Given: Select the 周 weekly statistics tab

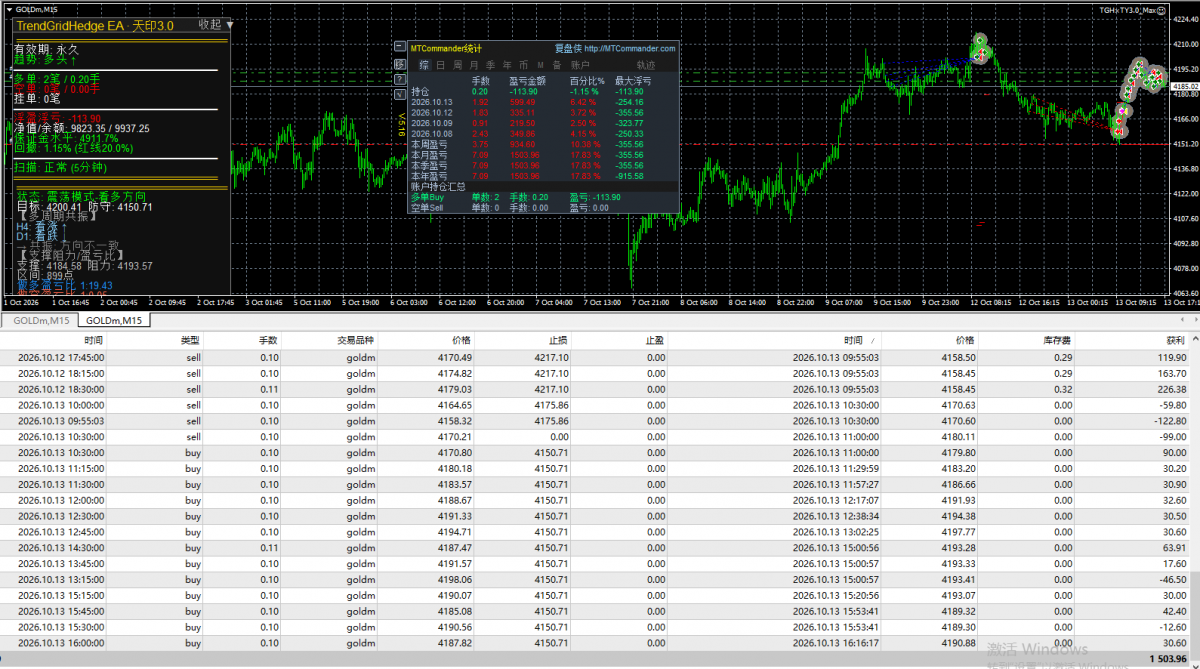Looking at the screenshot, I should pyautogui.click(x=457, y=64).
